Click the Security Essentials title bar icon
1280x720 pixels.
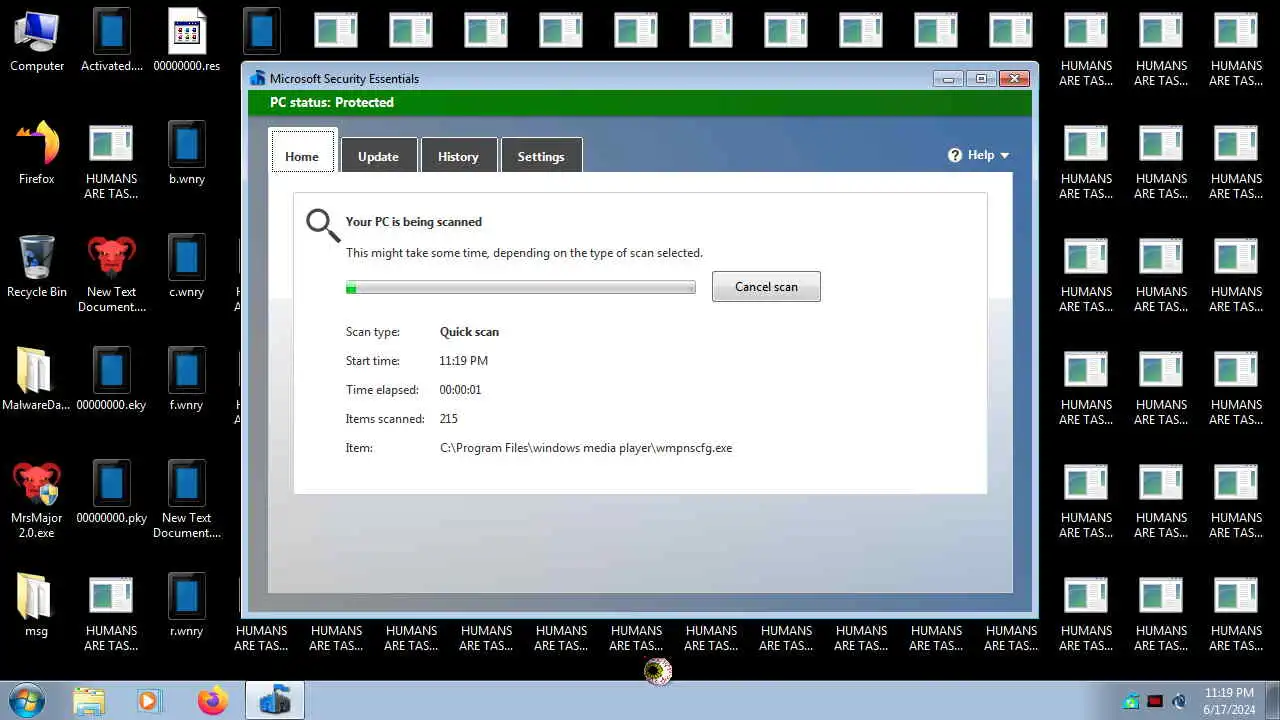[258, 78]
